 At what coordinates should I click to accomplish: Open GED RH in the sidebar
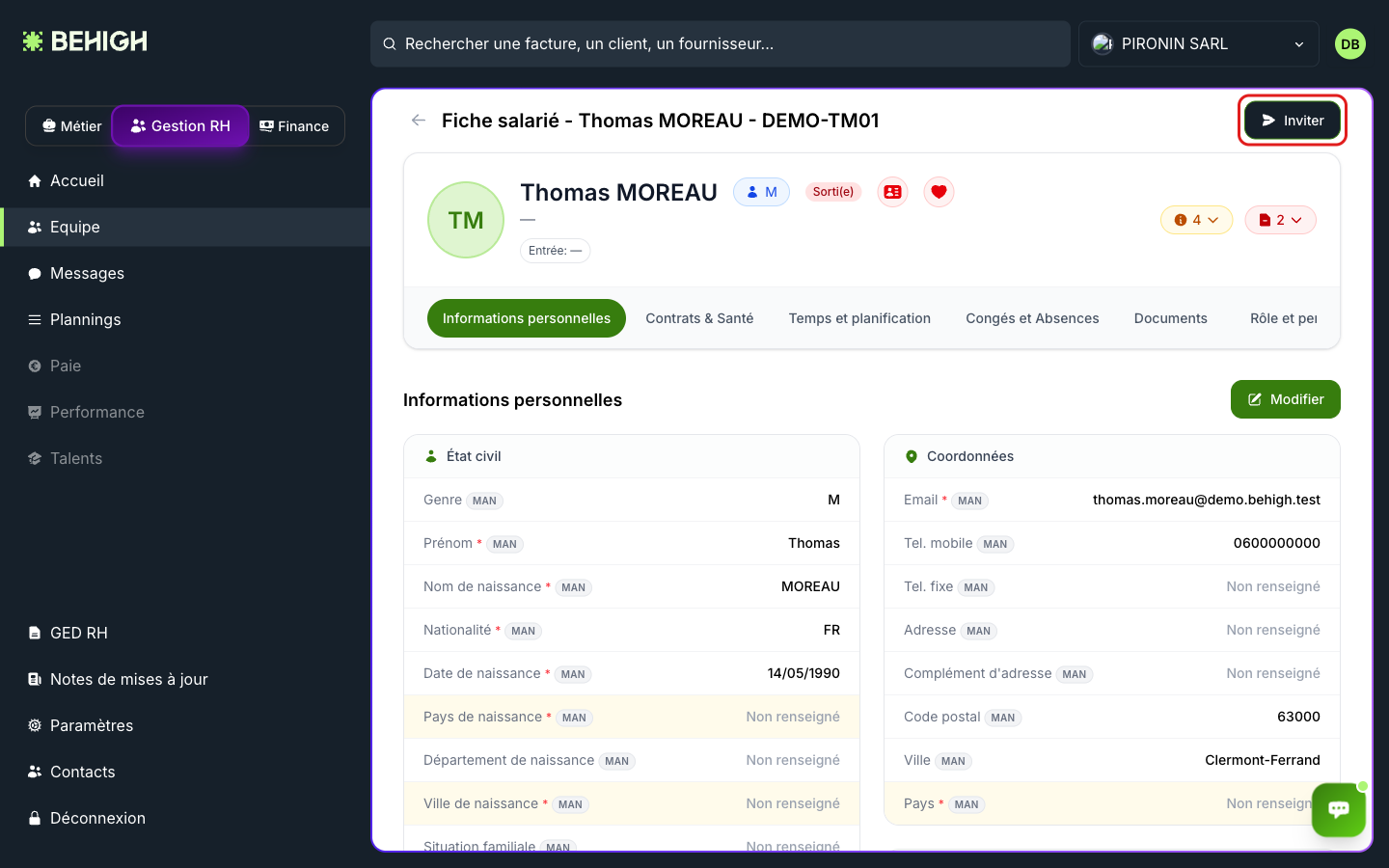click(185, 633)
